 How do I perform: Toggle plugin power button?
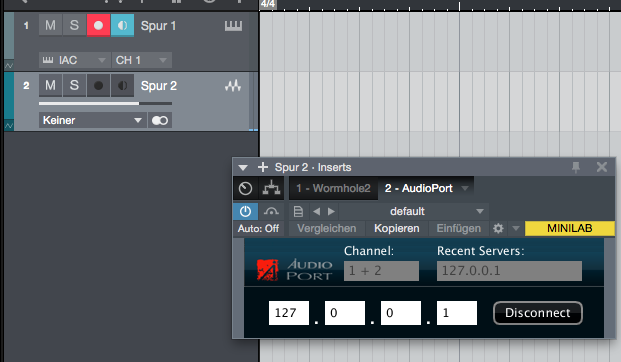[x=246, y=211]
